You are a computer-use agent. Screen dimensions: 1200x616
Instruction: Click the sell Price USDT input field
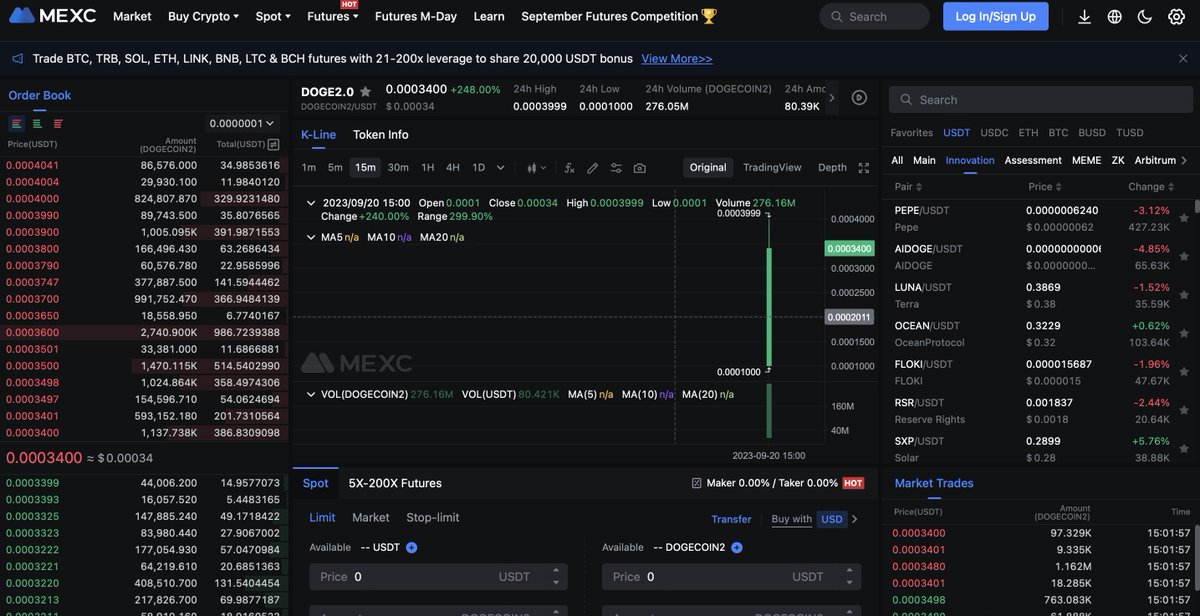pyautogui.click(x=732, y=577)
